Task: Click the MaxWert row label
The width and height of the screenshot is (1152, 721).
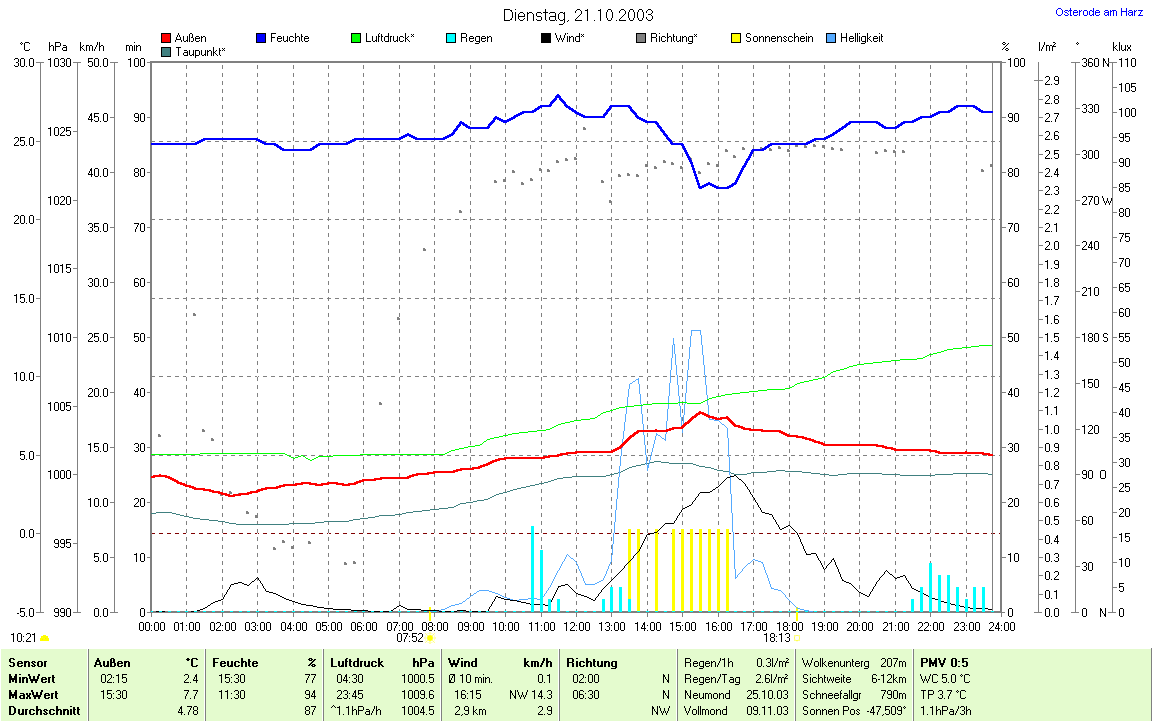Action: [35, 695]
